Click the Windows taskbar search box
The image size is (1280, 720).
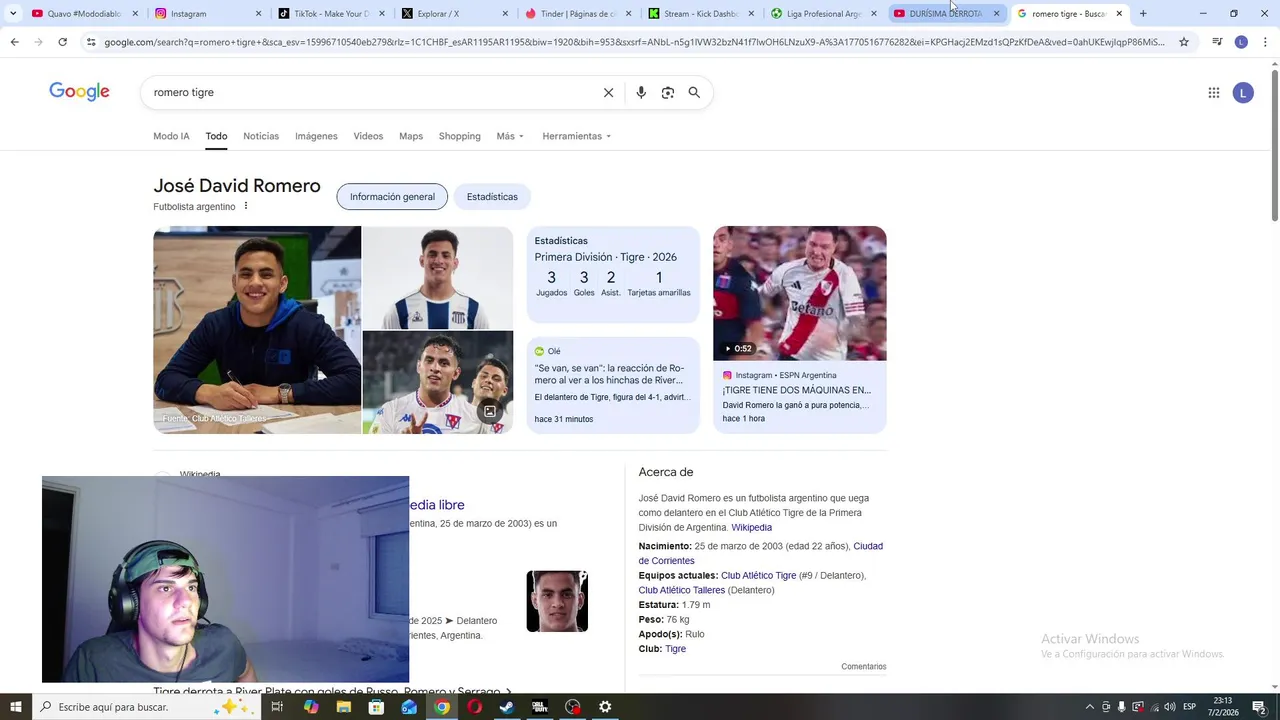(147, 707)
